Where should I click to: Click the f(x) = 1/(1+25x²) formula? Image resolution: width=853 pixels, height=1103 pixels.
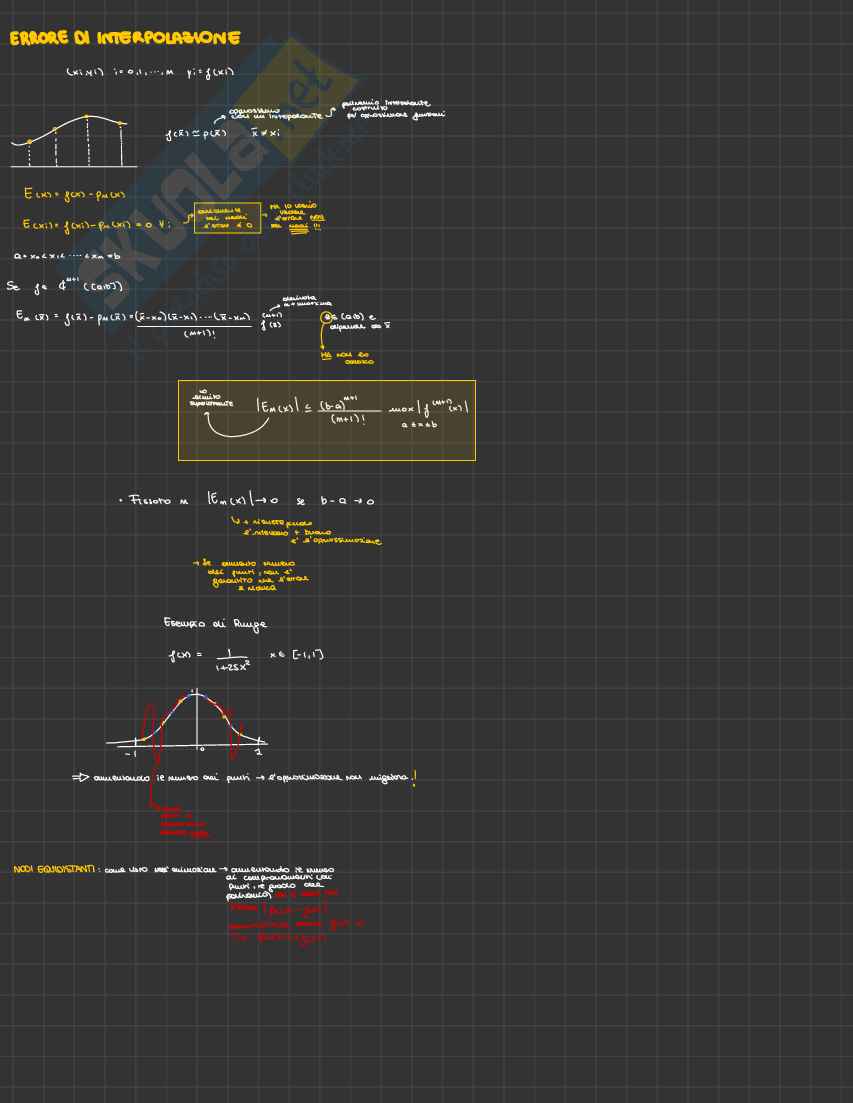(211, 658)
